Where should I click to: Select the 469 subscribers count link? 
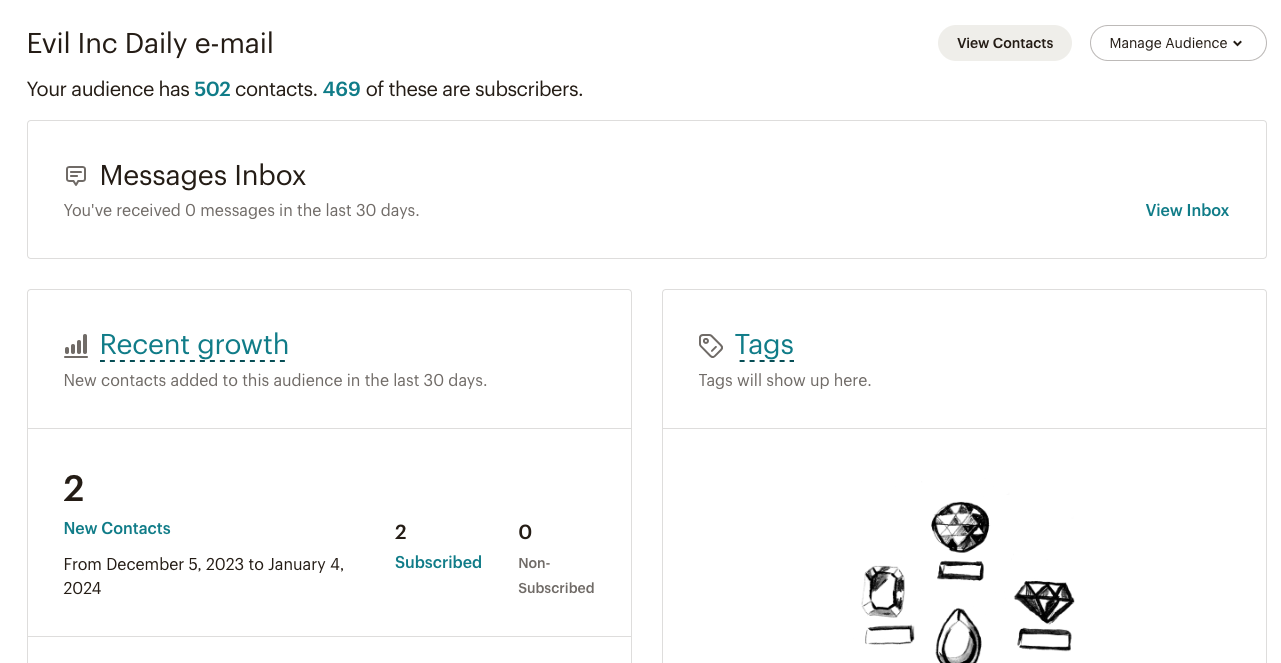(x=341, y=89)
